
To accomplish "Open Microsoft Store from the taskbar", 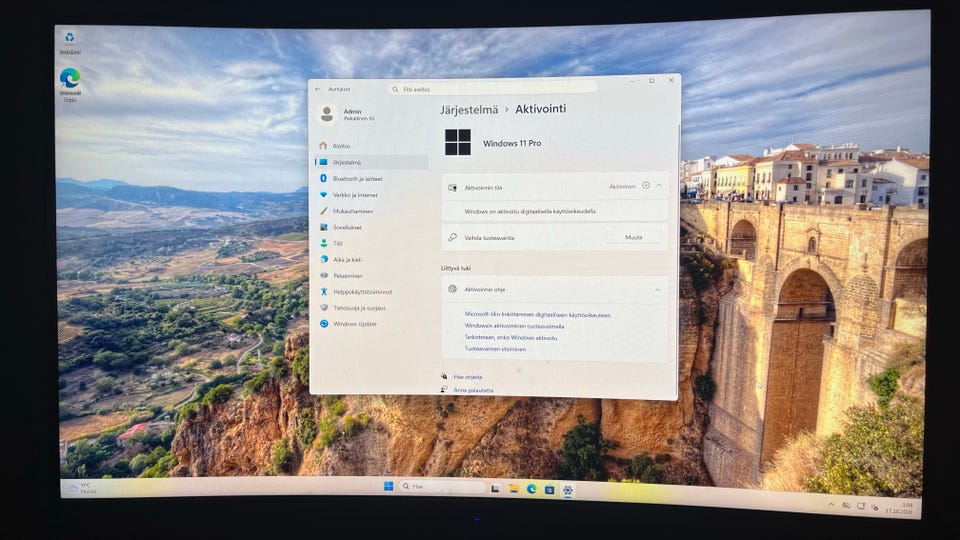I will coord(550,490).
